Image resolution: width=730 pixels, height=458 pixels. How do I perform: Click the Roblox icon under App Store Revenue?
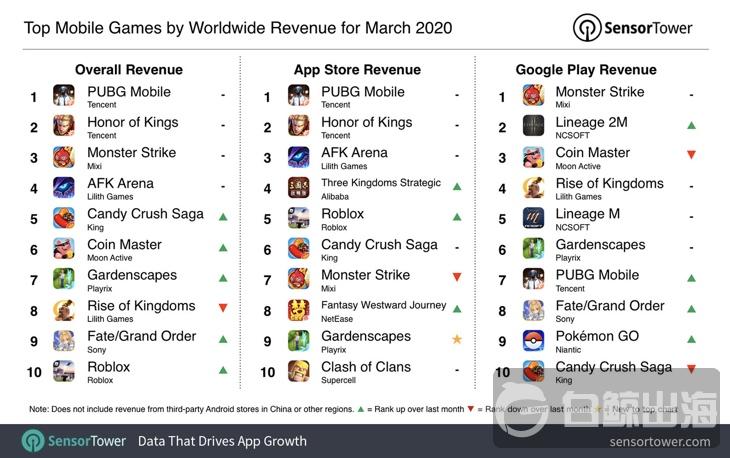(298, 218)
